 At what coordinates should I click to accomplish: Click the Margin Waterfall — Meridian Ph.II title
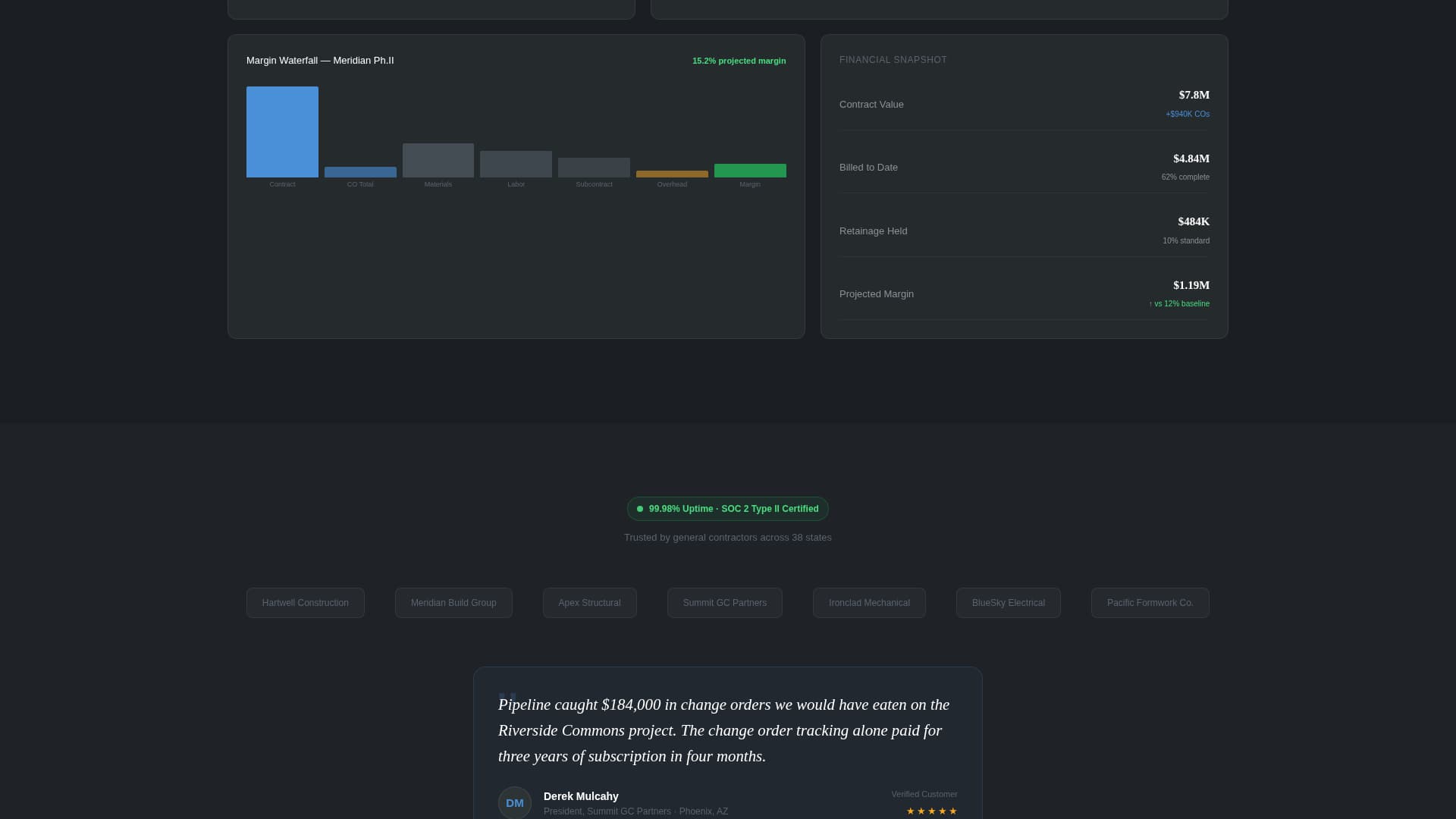(x=320, y=61)
